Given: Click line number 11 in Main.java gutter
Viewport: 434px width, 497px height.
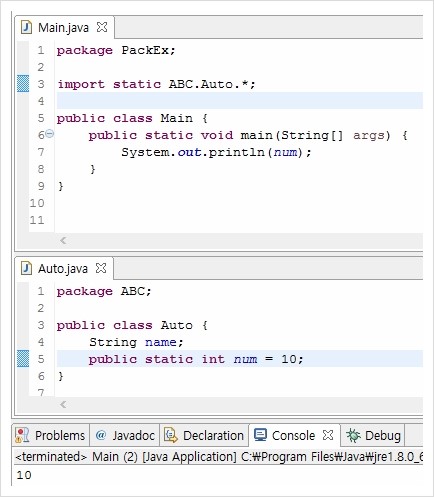Looking at the screenshot, I should (x=37, y=220).
